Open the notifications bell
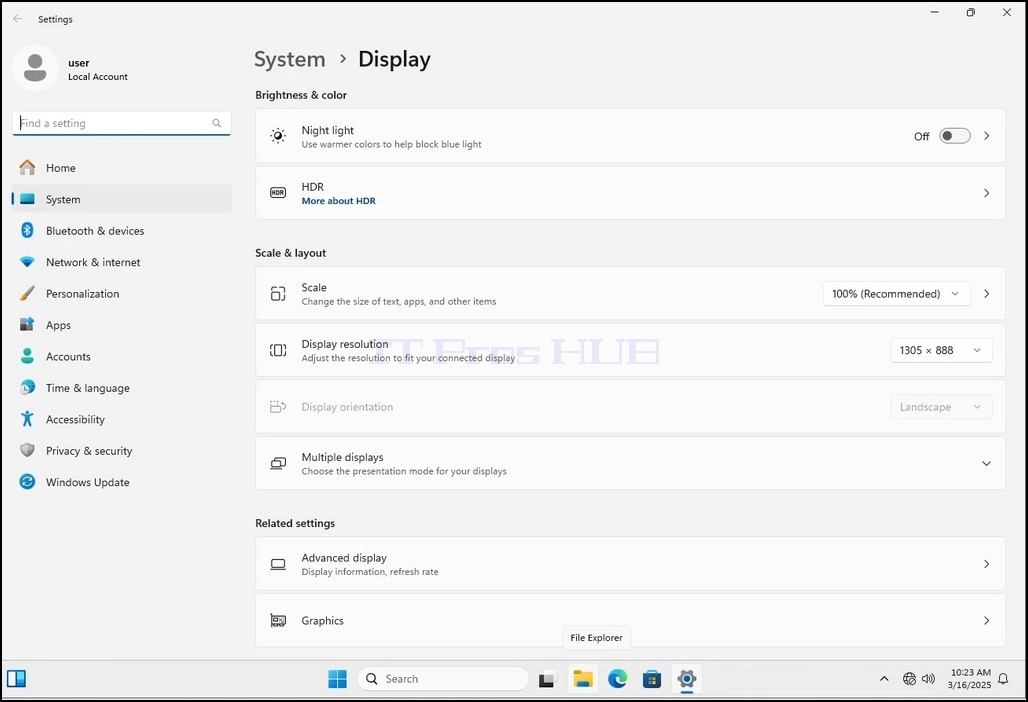 click(x=1003, y=679)
